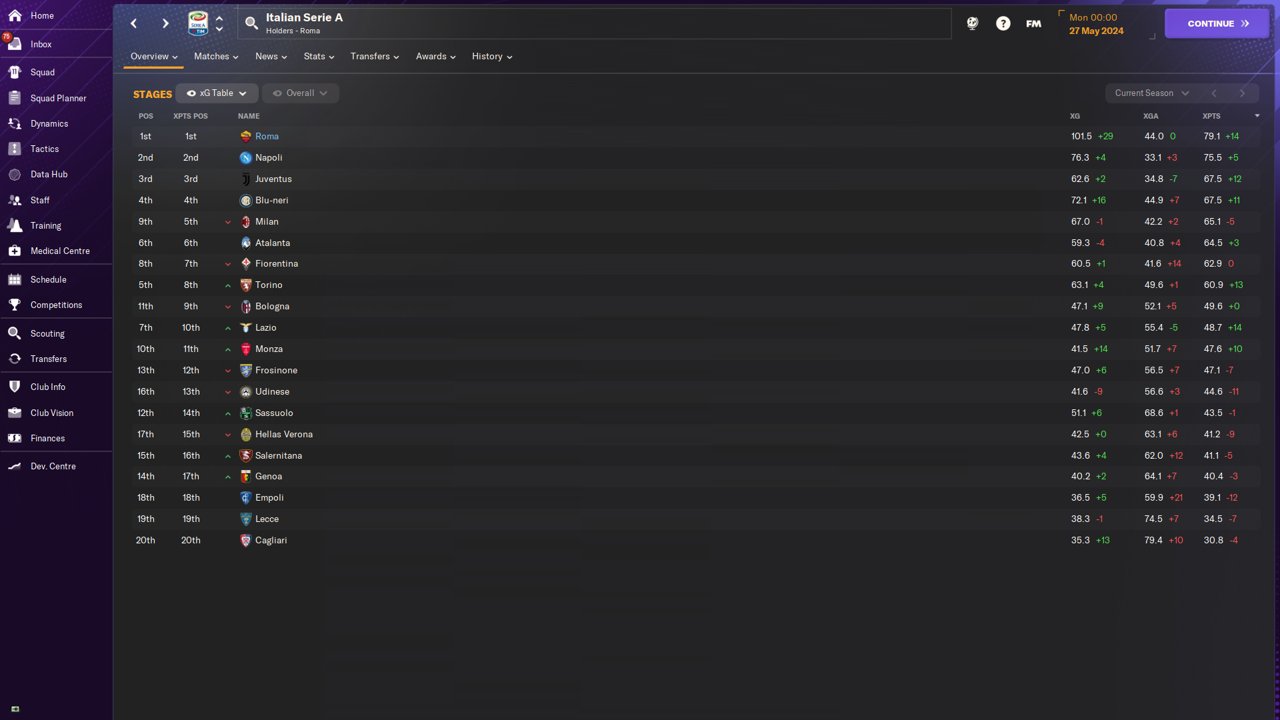Open the Tactics screen icon
The image size is (1280, 720).
(x=14, y=149)
